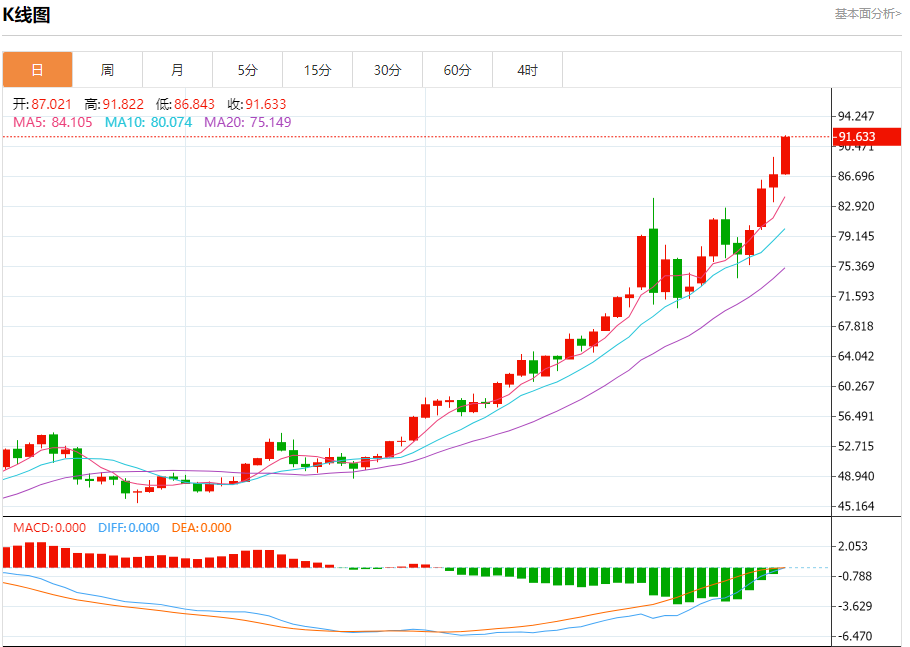Open the 15分 interval chart
The height and width of the screenshot is (647, 910).
tap(317, 70)
